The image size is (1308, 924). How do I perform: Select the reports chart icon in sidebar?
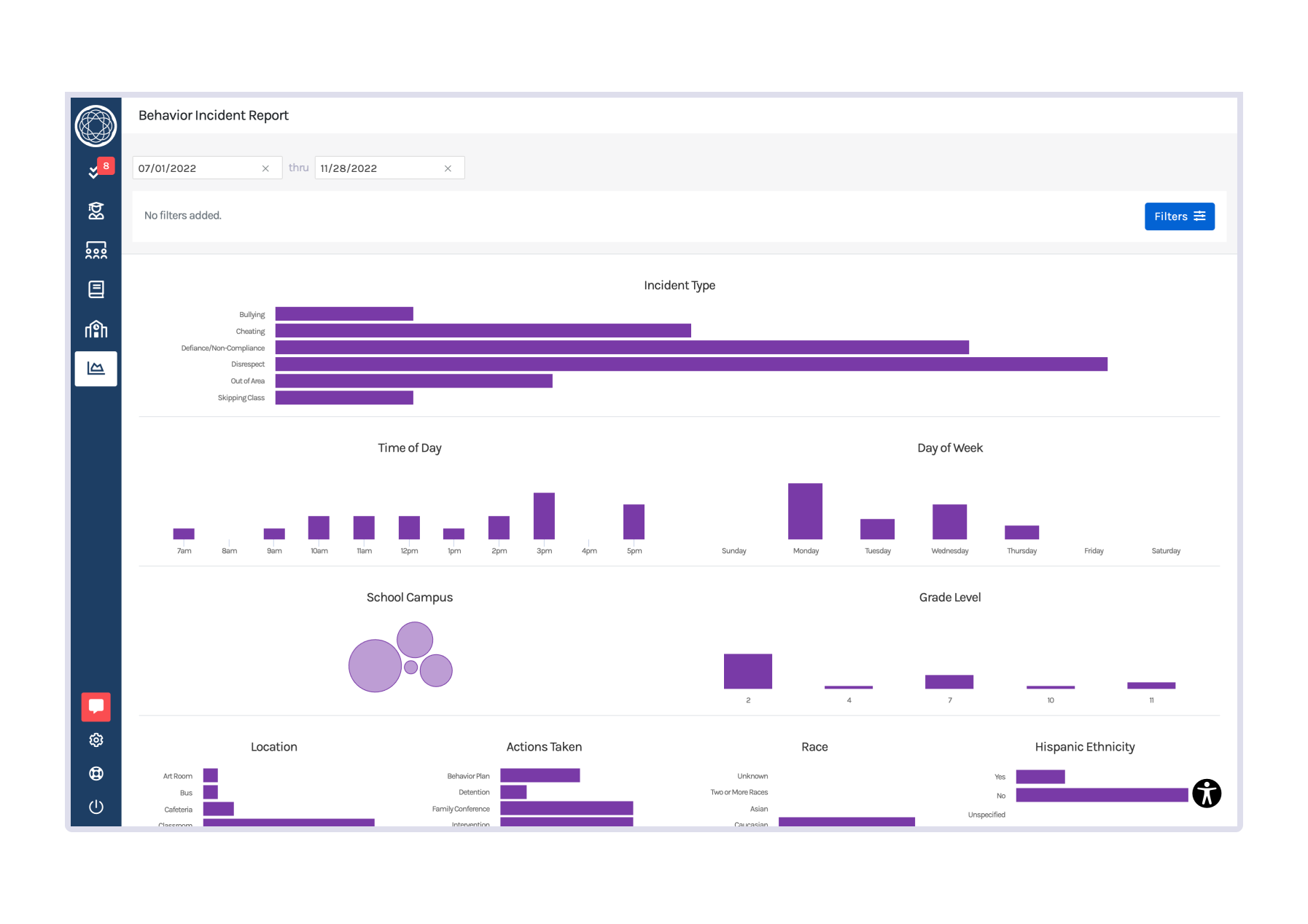pos(96,369)
